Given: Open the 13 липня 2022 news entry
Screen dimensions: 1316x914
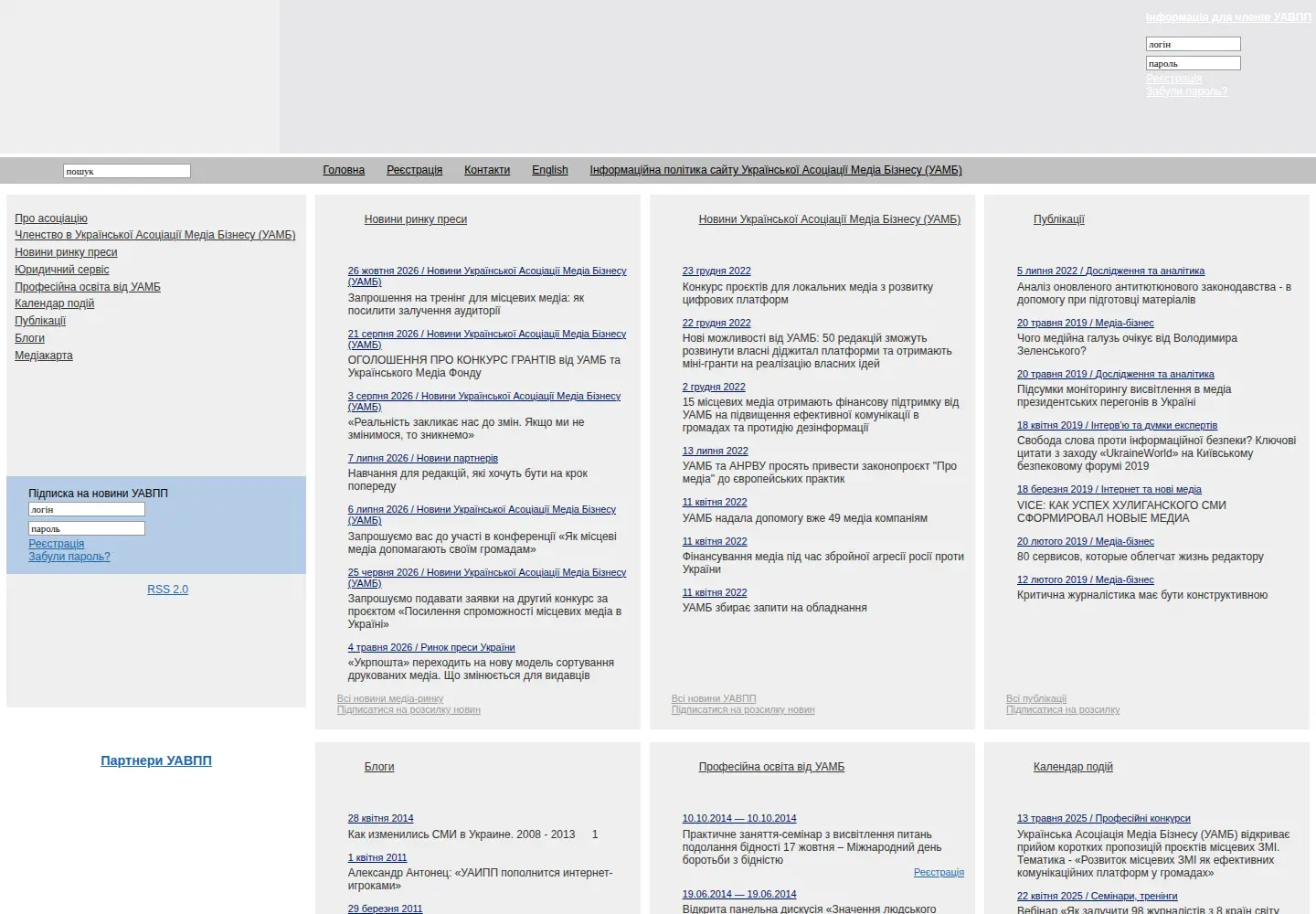Looking at the screenshot, I should tap(716, 451).
